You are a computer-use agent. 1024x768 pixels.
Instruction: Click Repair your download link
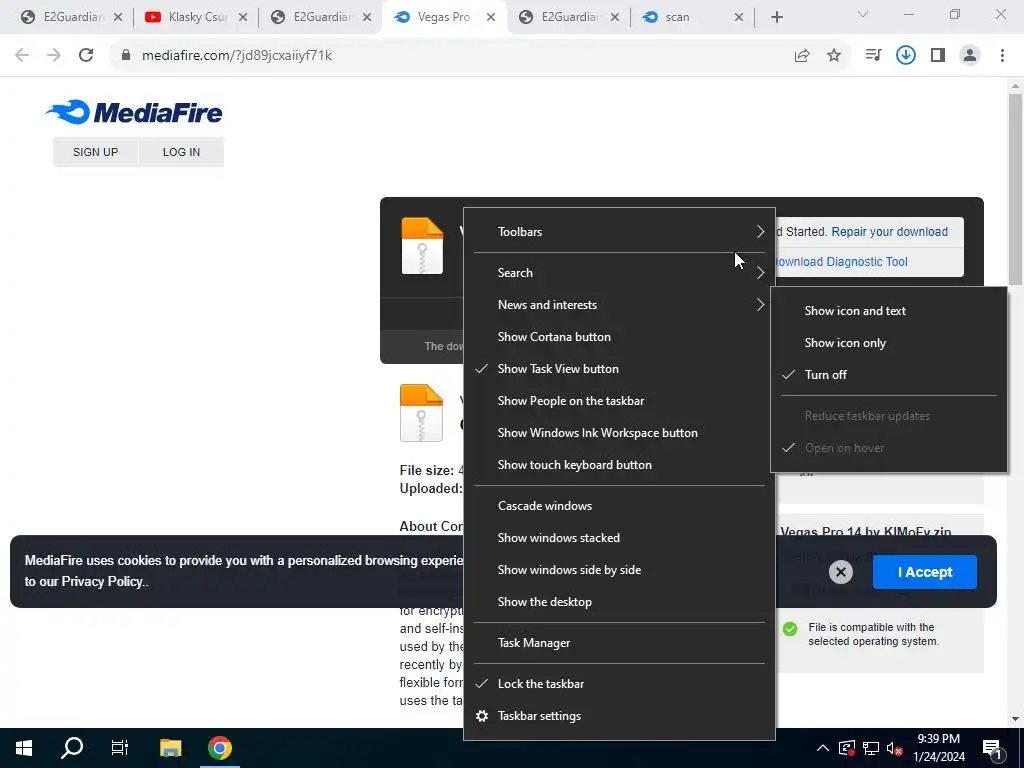tap(889, 232)
